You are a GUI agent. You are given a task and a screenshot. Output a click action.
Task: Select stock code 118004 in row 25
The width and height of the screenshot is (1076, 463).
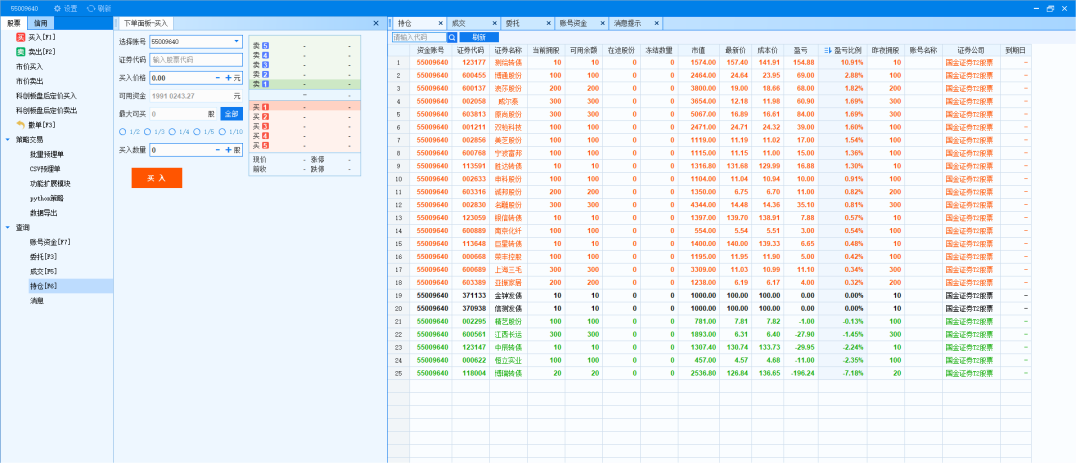pos(474,373)
